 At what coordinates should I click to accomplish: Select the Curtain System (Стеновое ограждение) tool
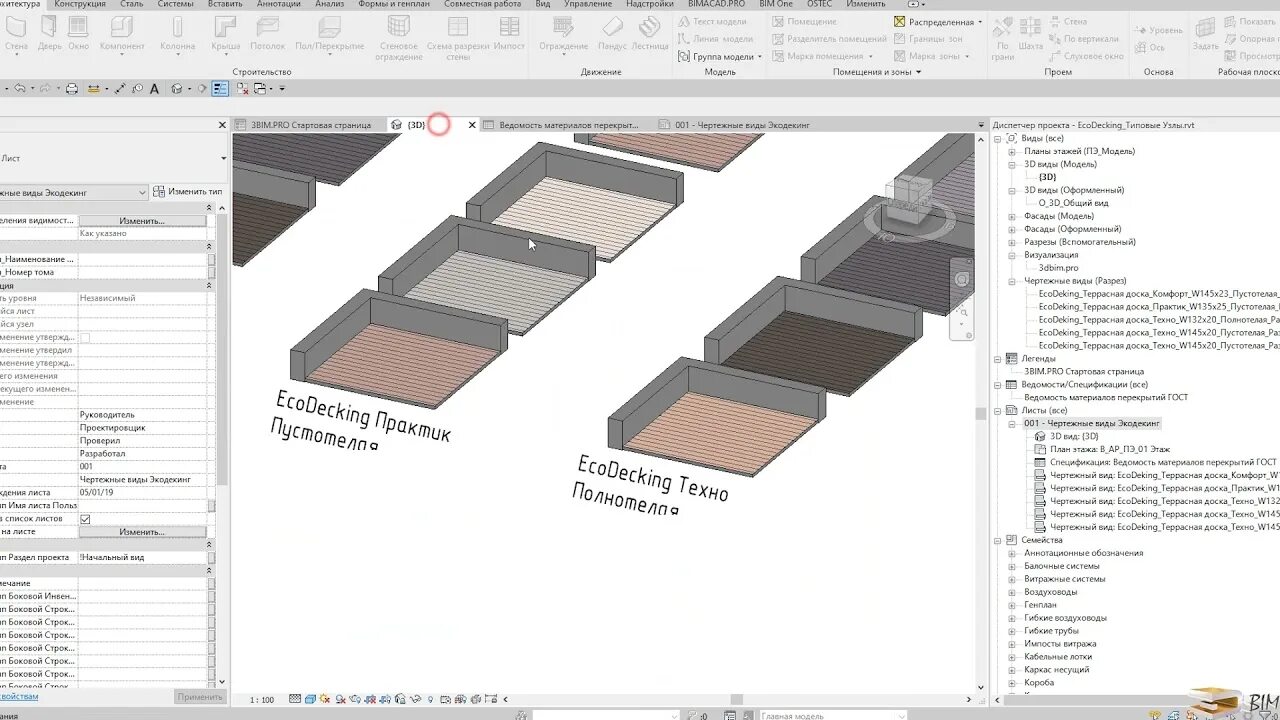tap(399, 38)
